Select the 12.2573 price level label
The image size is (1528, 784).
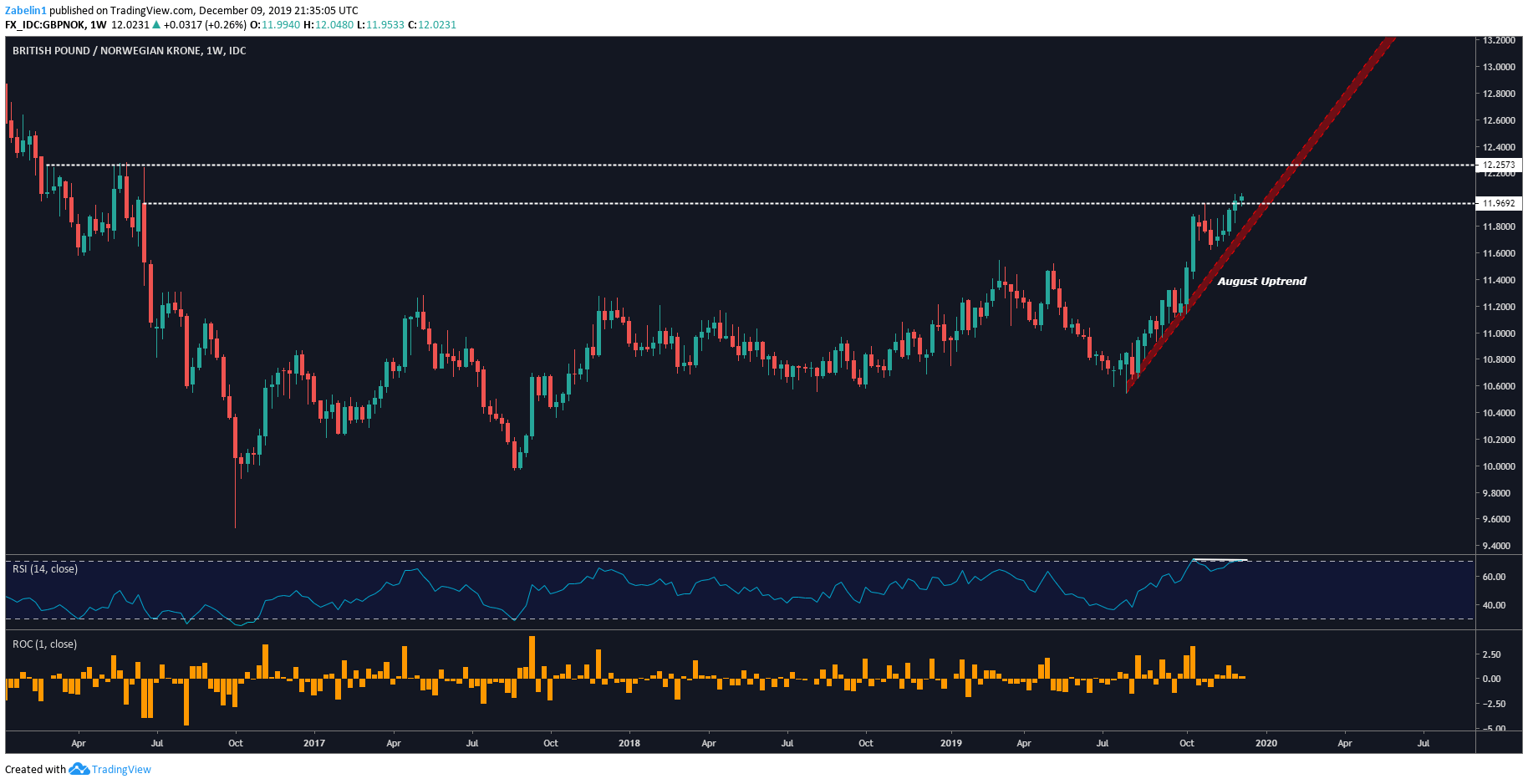[1499, 165]
